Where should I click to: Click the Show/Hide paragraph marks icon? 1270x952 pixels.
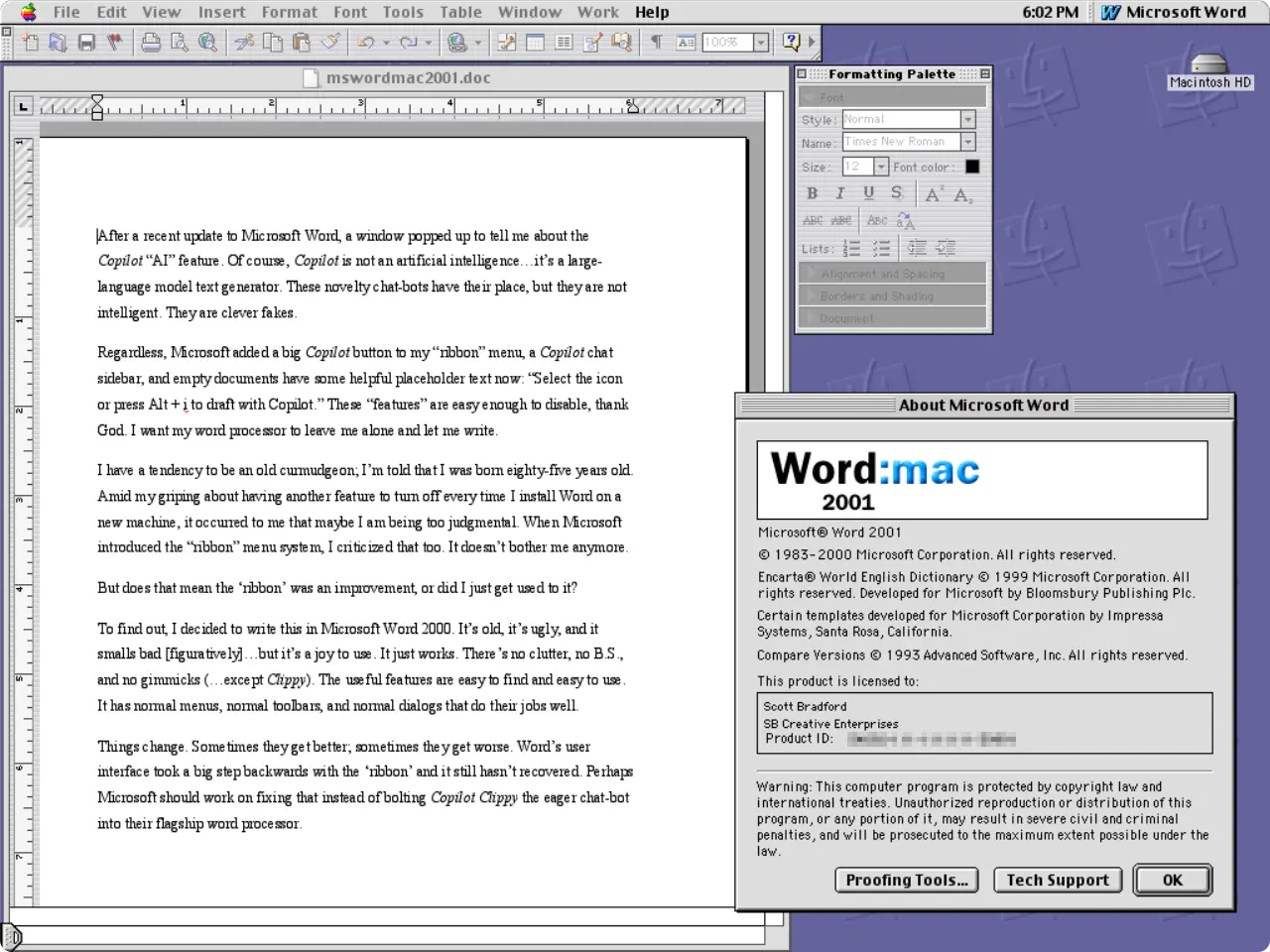[x=656, y=43]
